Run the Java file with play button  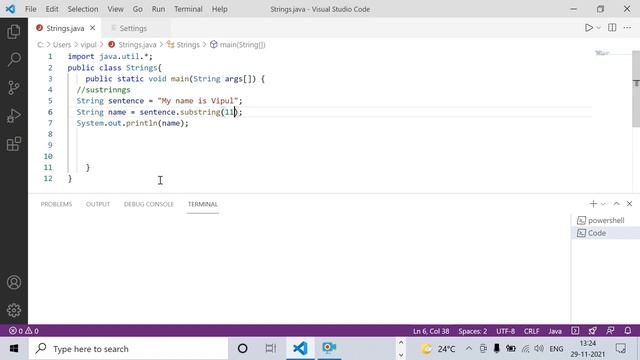coord(589,28)
